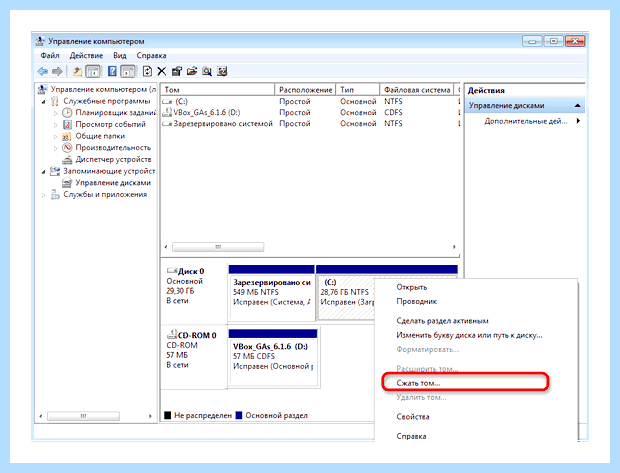The height and width of the screenshot is (473, 620).
Task: Toggle the show/hide console tree toolbar icon
Action: pyautogui.click(x=93, y=72)
